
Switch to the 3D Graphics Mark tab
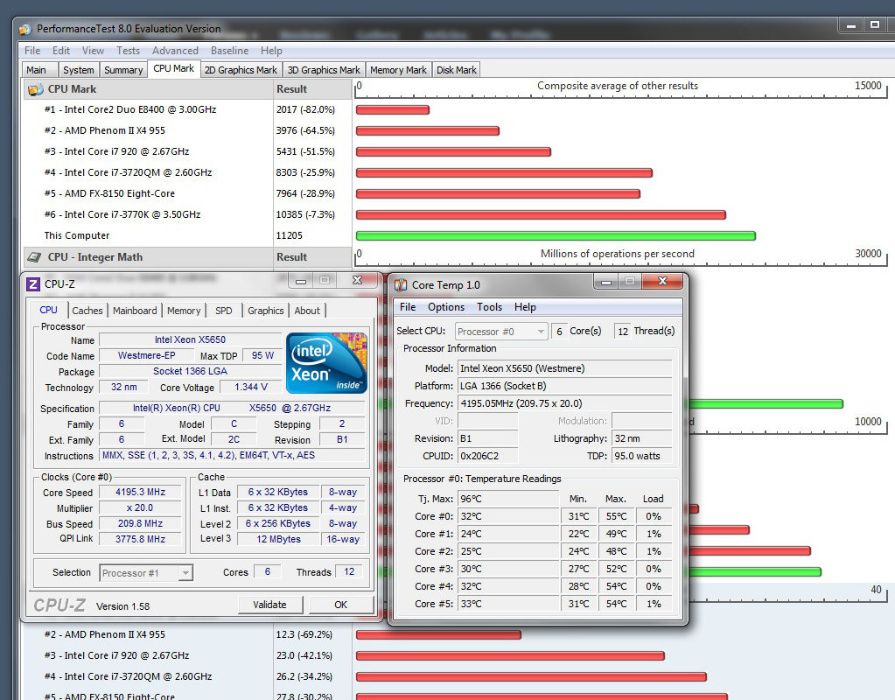pos(324,70)
